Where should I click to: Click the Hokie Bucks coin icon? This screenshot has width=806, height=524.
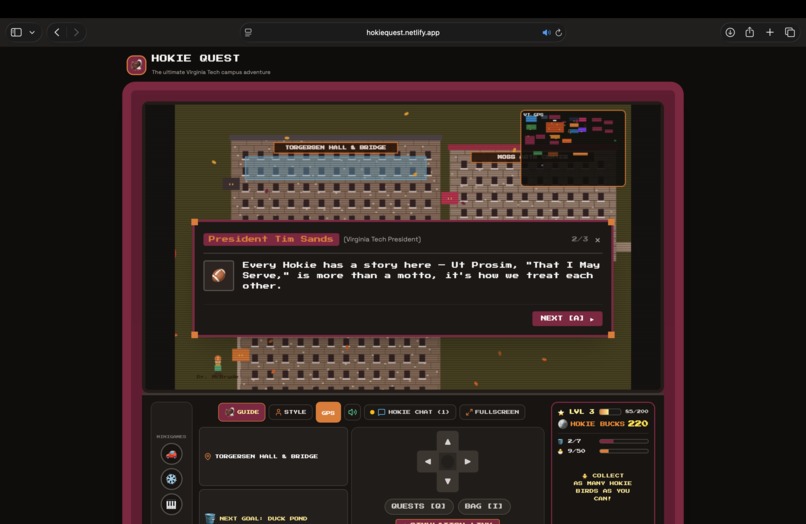562,424
